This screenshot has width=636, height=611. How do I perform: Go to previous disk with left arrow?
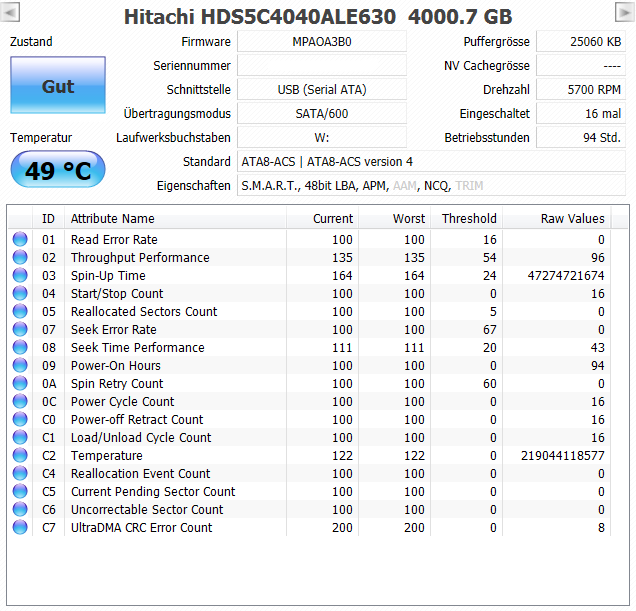(9, 12)
